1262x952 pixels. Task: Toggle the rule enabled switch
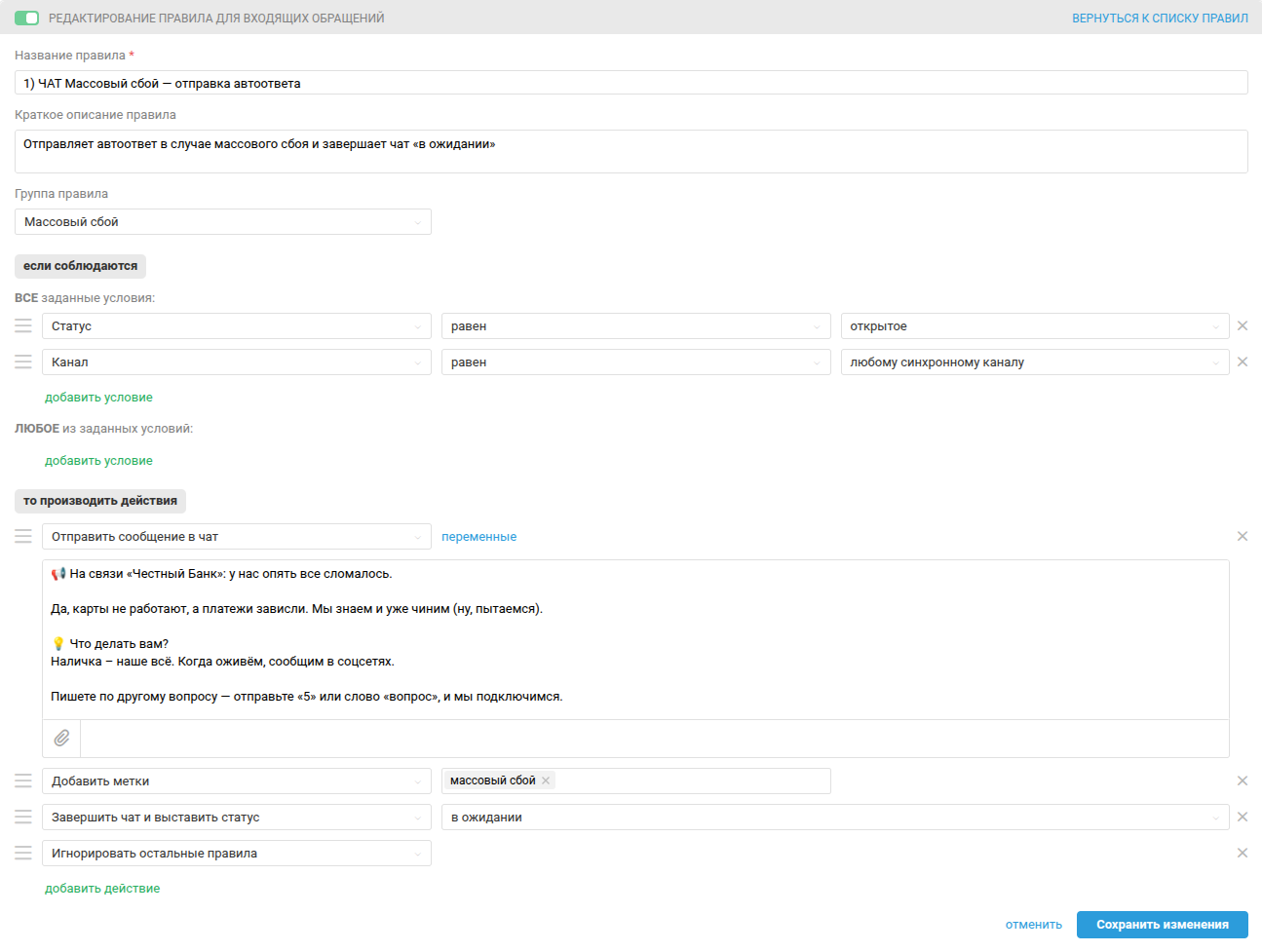tap(27, 19)
